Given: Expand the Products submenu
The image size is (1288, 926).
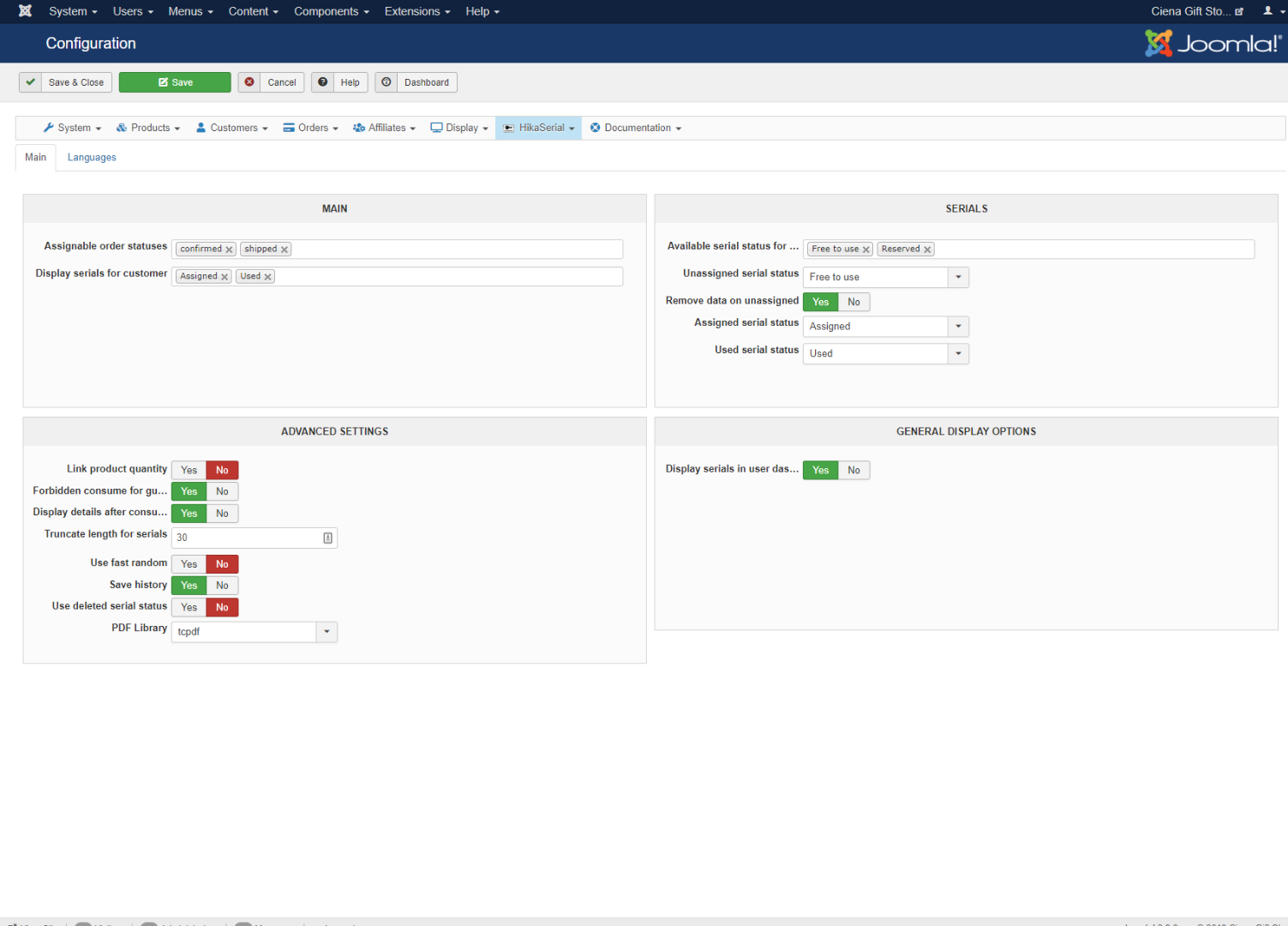Looking at the screenshot, I should click(x=148, y=128).
